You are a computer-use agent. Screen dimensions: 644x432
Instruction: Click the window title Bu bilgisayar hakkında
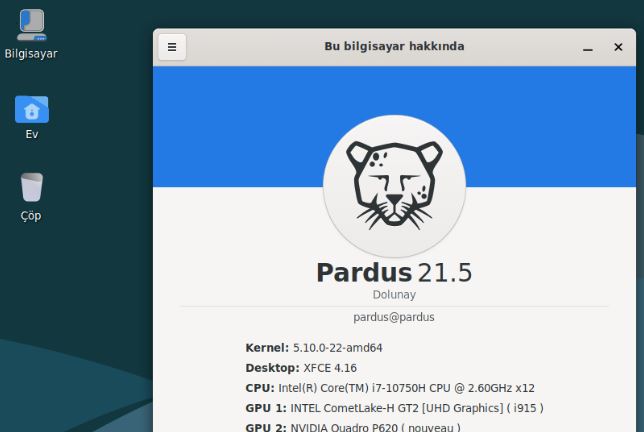(x=394, y=46)
